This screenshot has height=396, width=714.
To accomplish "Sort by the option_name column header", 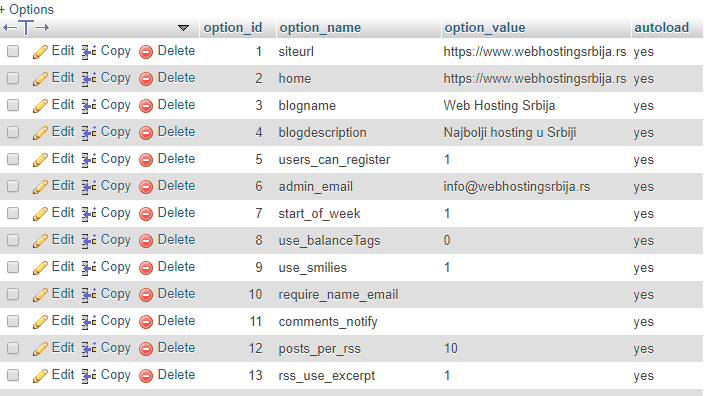I will coord(320,28).
